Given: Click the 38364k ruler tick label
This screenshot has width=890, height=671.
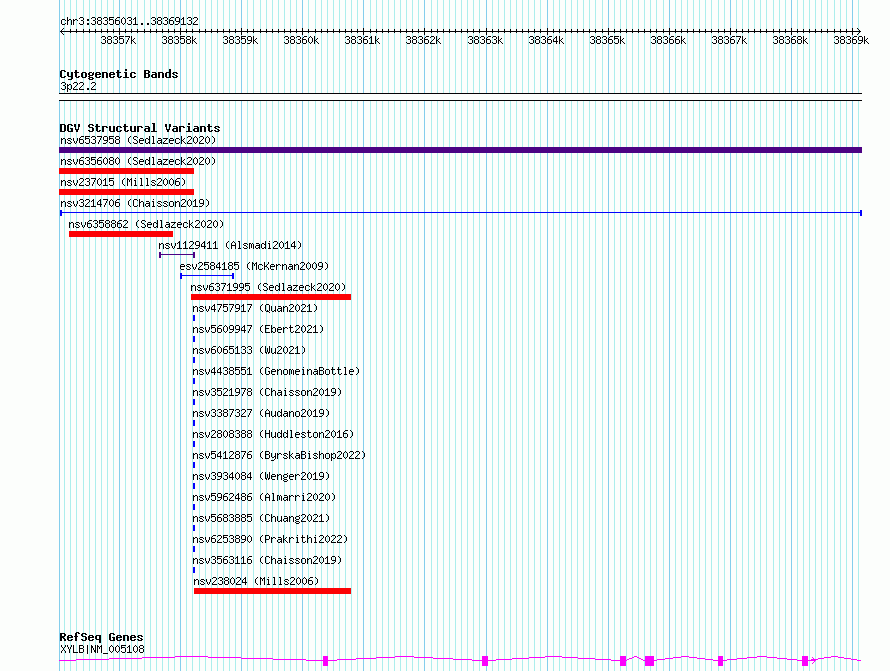Looking at the screenshot, I should pos(546,40).
